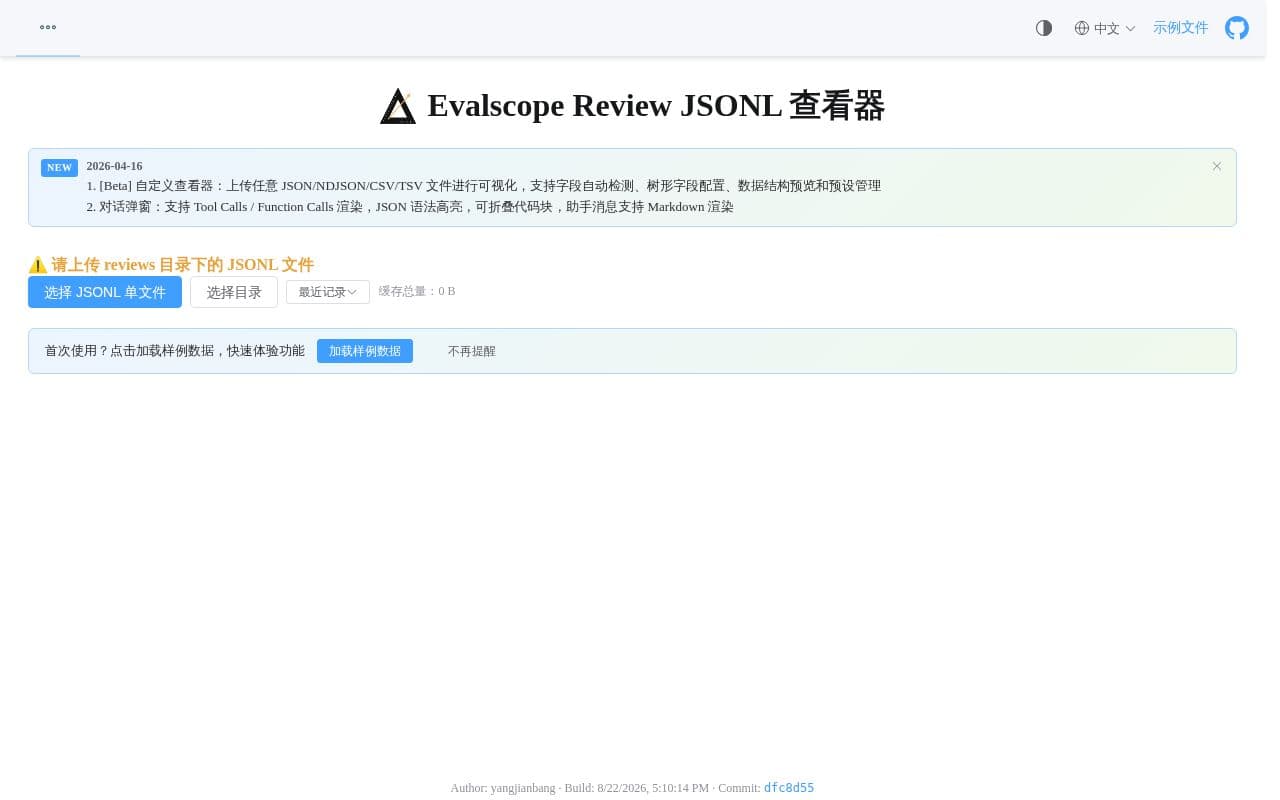Screen dimensions: 1280x800
Task: Open the 示例文件 link
Action: tap(1180, 28)
